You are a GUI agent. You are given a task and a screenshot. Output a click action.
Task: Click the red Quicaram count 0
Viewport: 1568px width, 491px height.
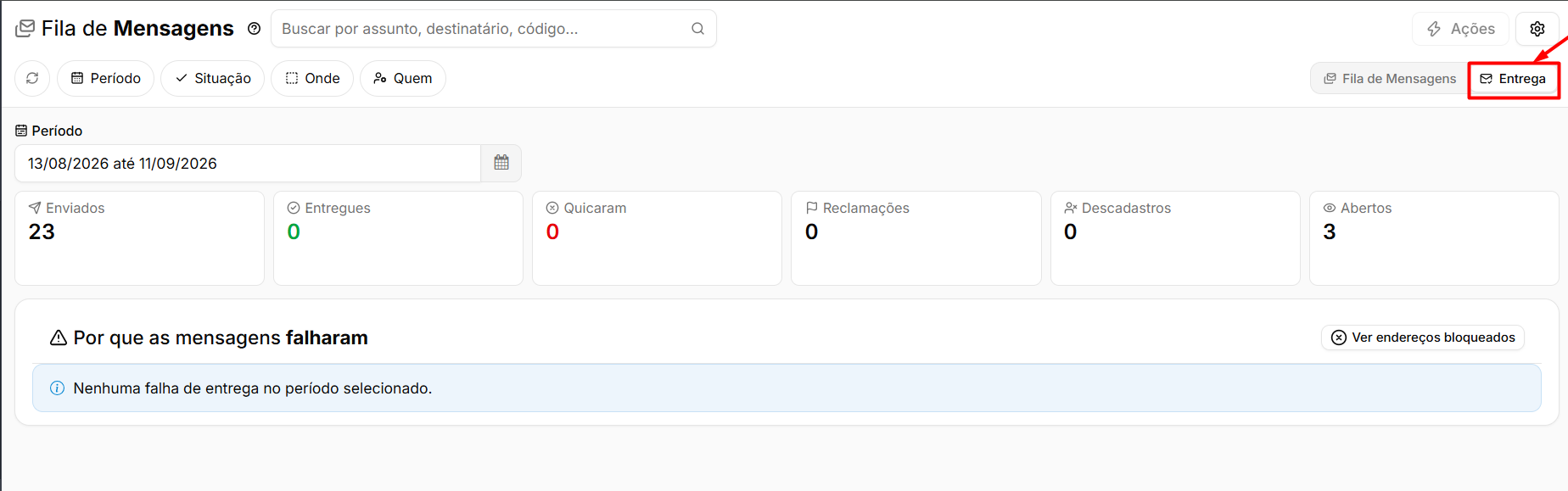coord(552,232)
